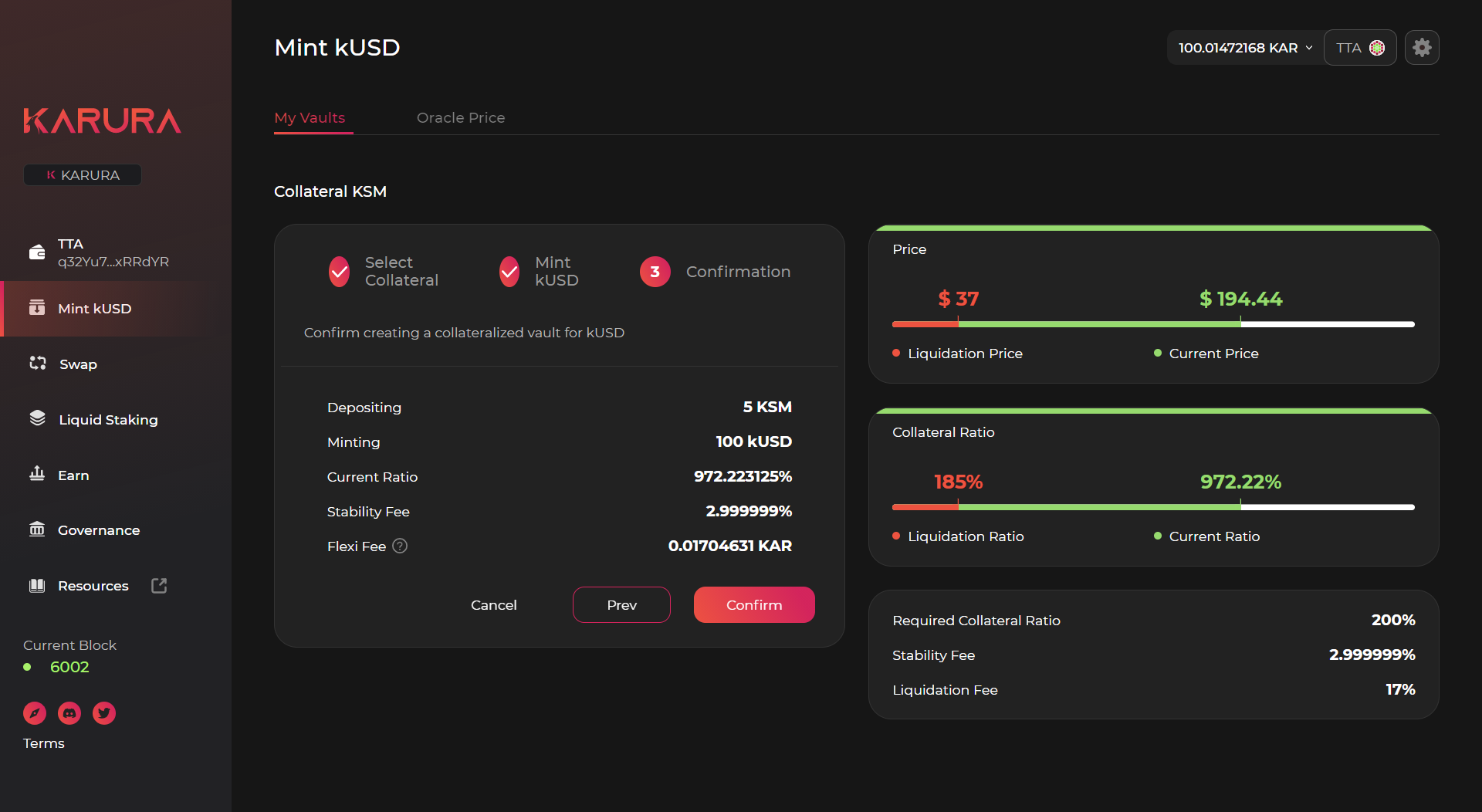Click the Select Collateral step checkmark

tap(339, 272)
